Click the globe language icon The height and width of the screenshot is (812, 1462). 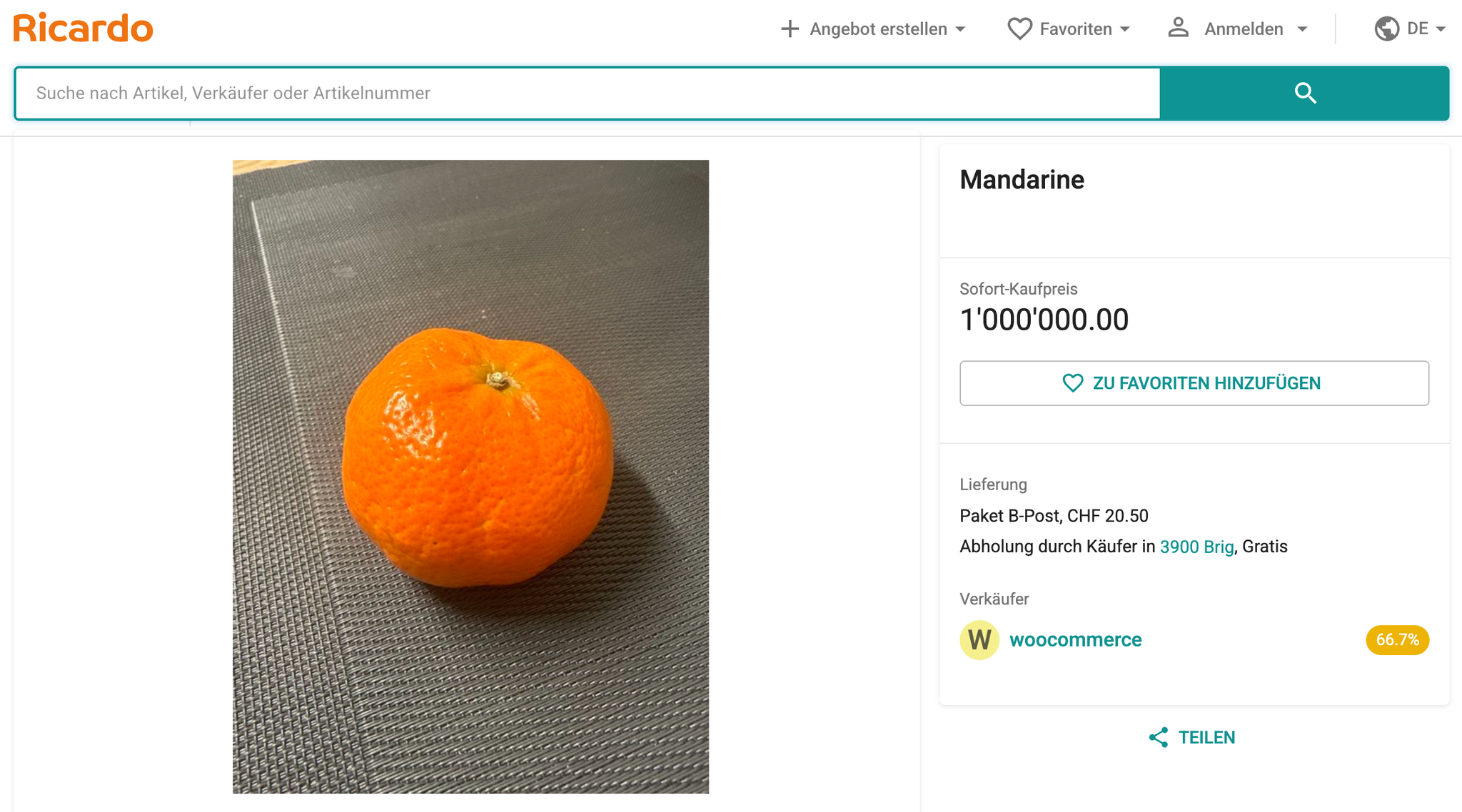[x=1386, y=29]
